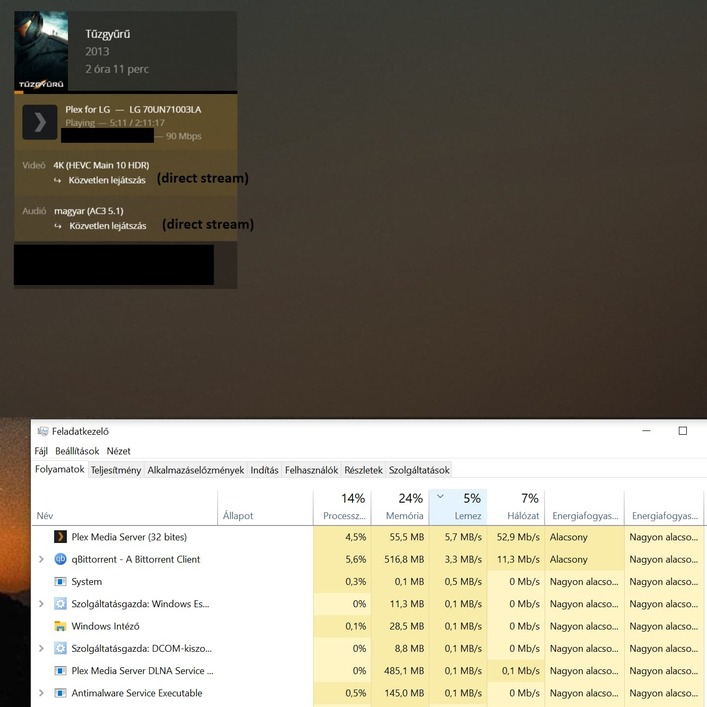Click the 11,3 Mb/s network value
The width and height of the screenshot is (707, 707).
[x=518, y=559]
